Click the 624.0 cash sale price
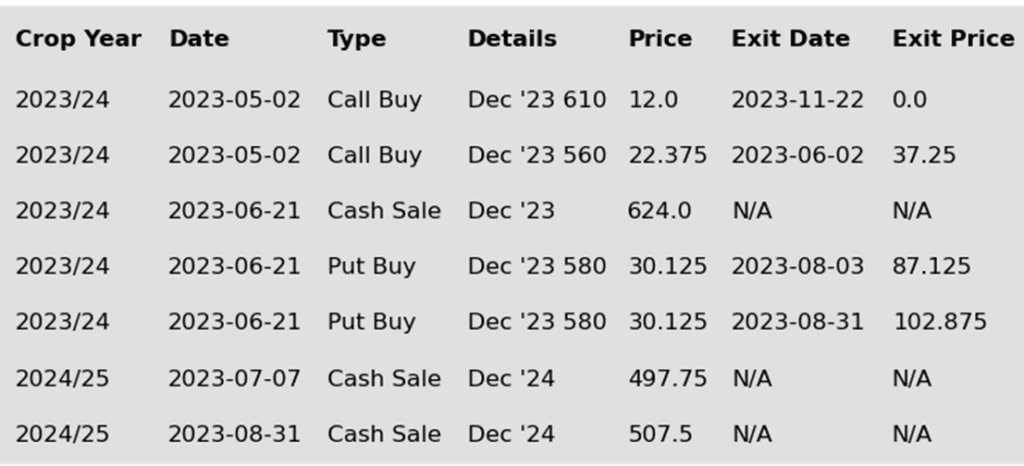This screenshot has height=466, width=1024. coord(660,211)
